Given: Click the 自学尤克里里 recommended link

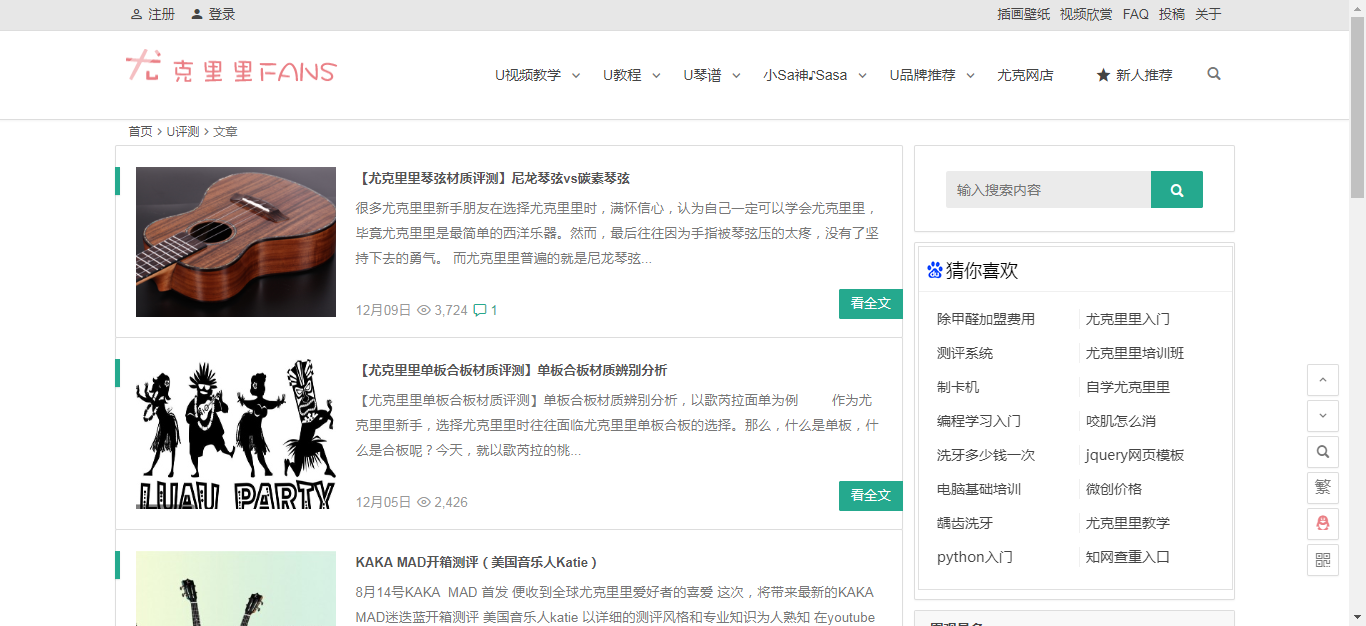Looking at the screenshot, I should (x=1128, y=387).
